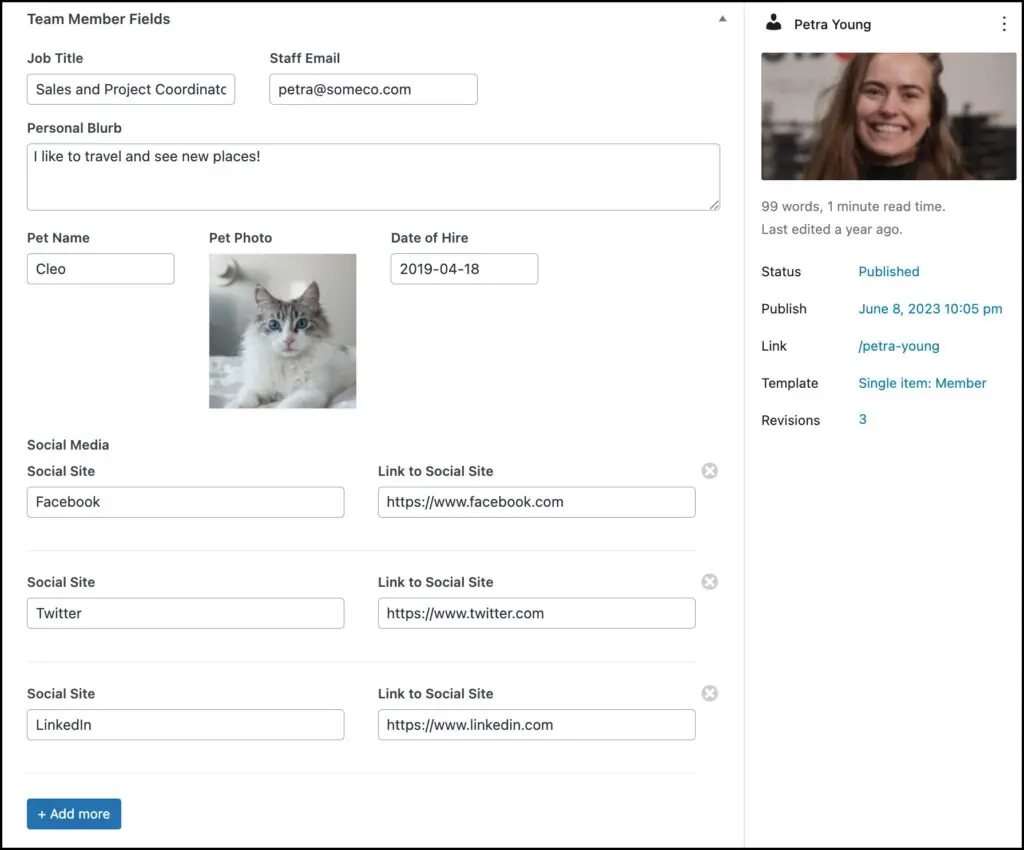Click the Staff Email field
Image resolution: width=1024 pixels, height=850 pixels.
(373, 89)
